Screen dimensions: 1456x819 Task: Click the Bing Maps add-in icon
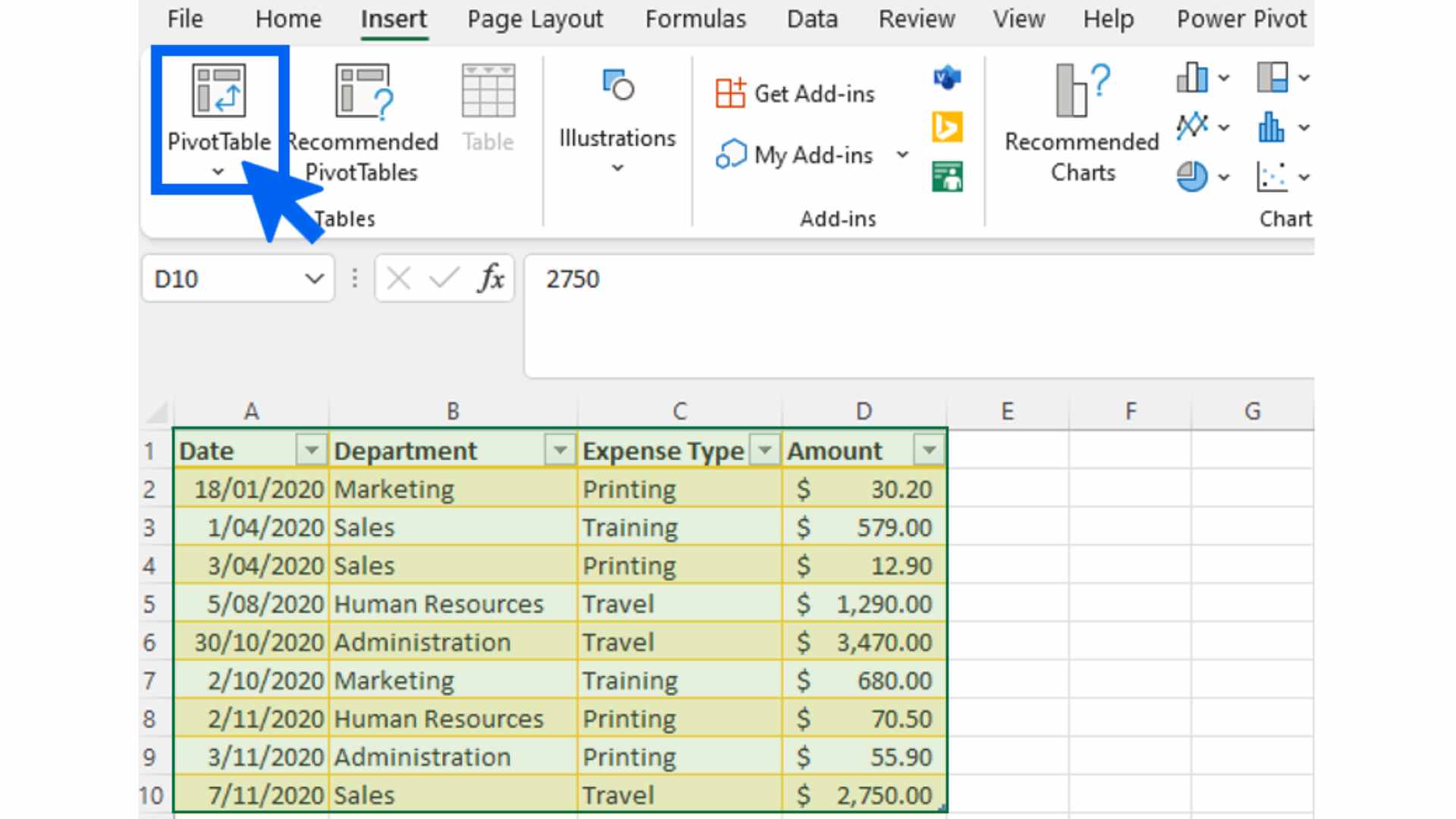(947, 127)
